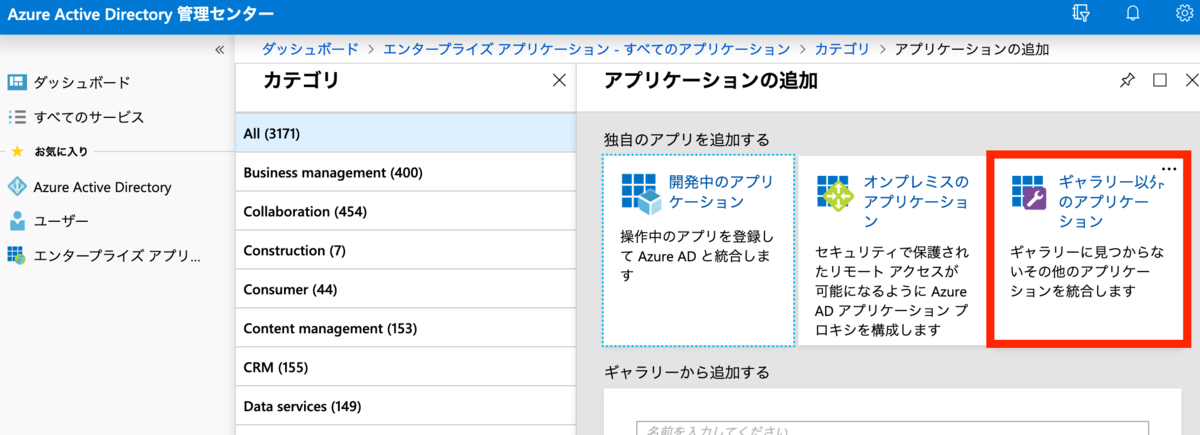
Task: Open ダッシュボード in the sidebar
Action: 82,83
